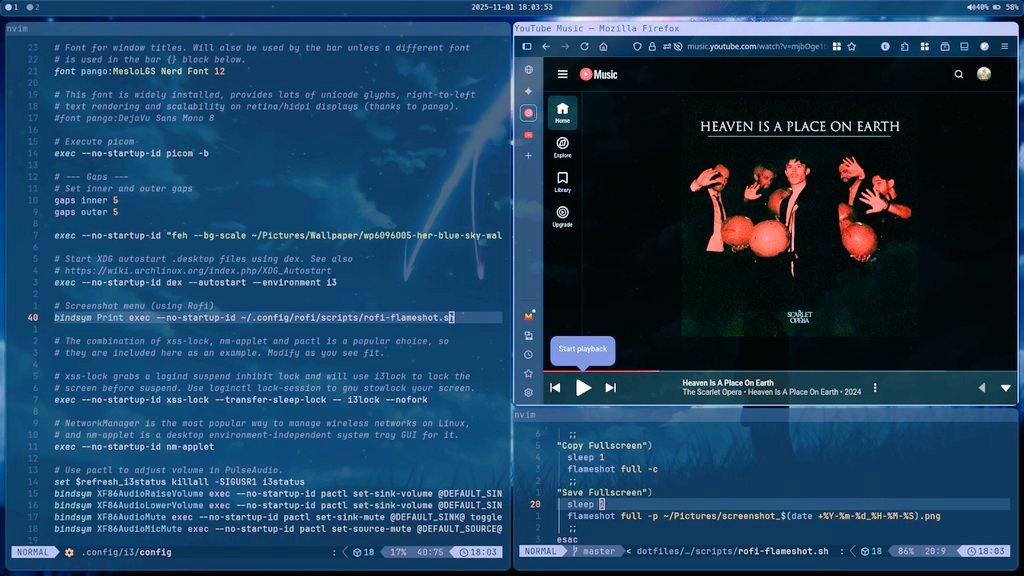The image size is (1024, 576).
Task: Click The Scarlet Opera artist text
Action: coord(712,392)
